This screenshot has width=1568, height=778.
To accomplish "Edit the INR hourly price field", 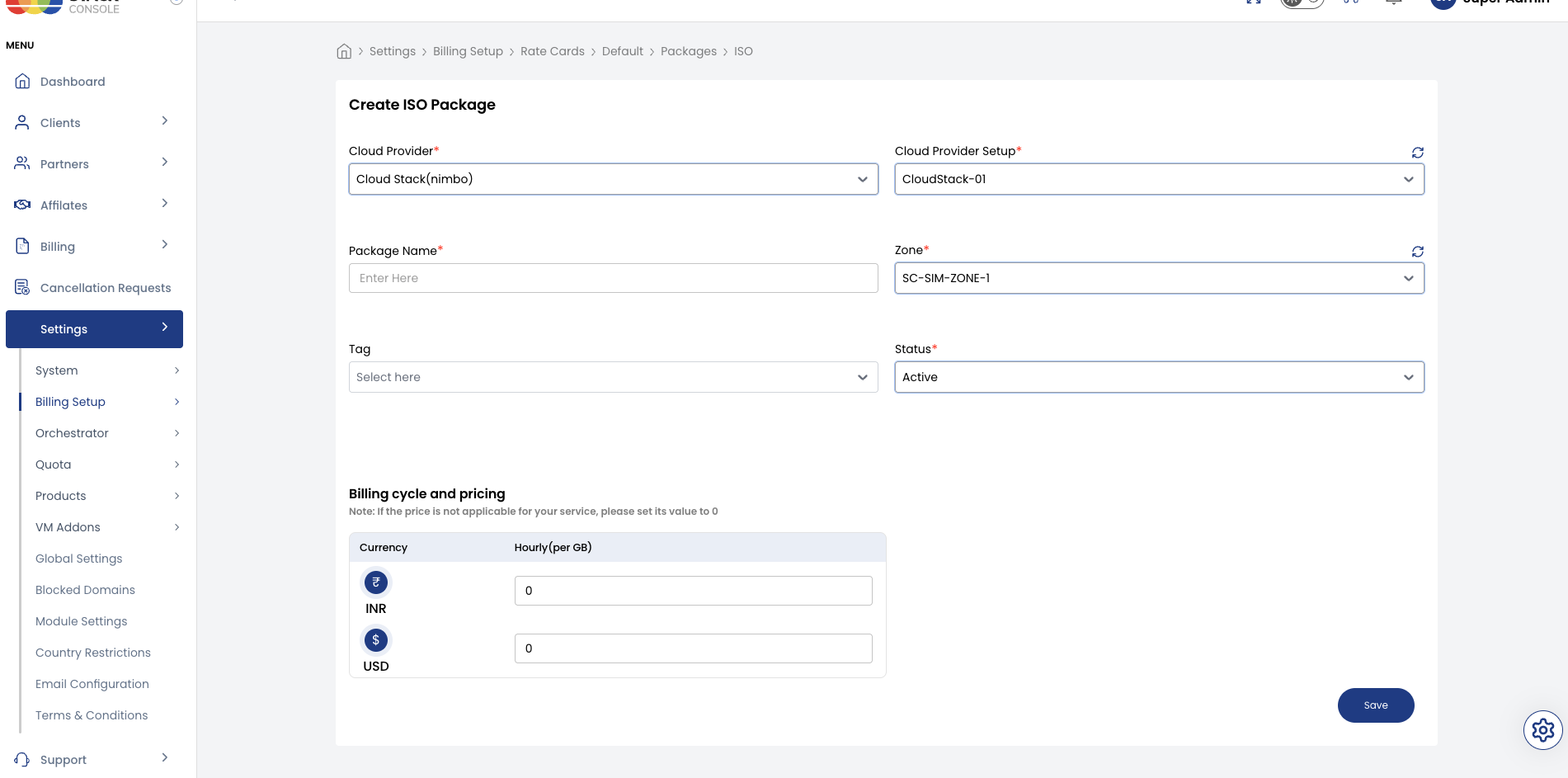I will (694, 591).
